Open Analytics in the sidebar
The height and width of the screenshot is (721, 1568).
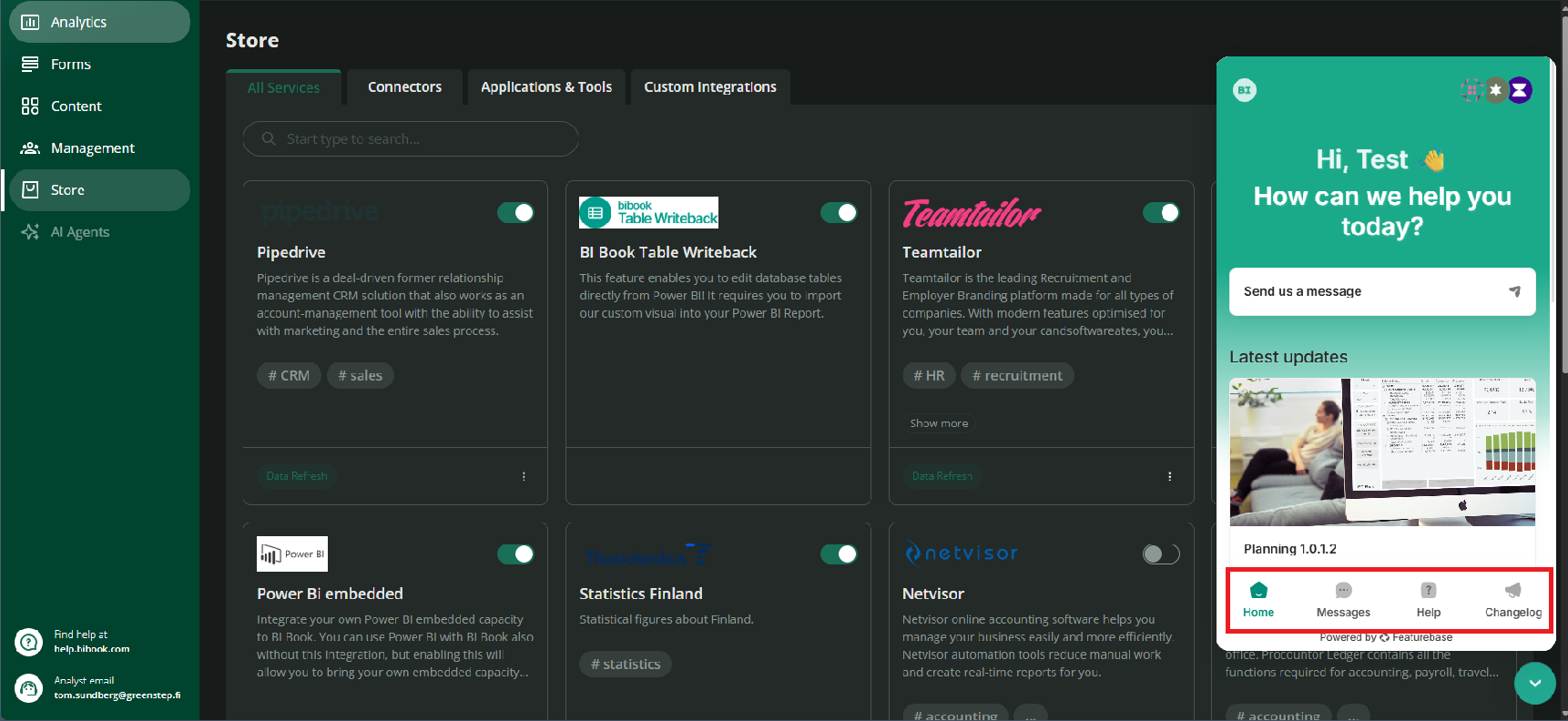click(x=99, y=22)
